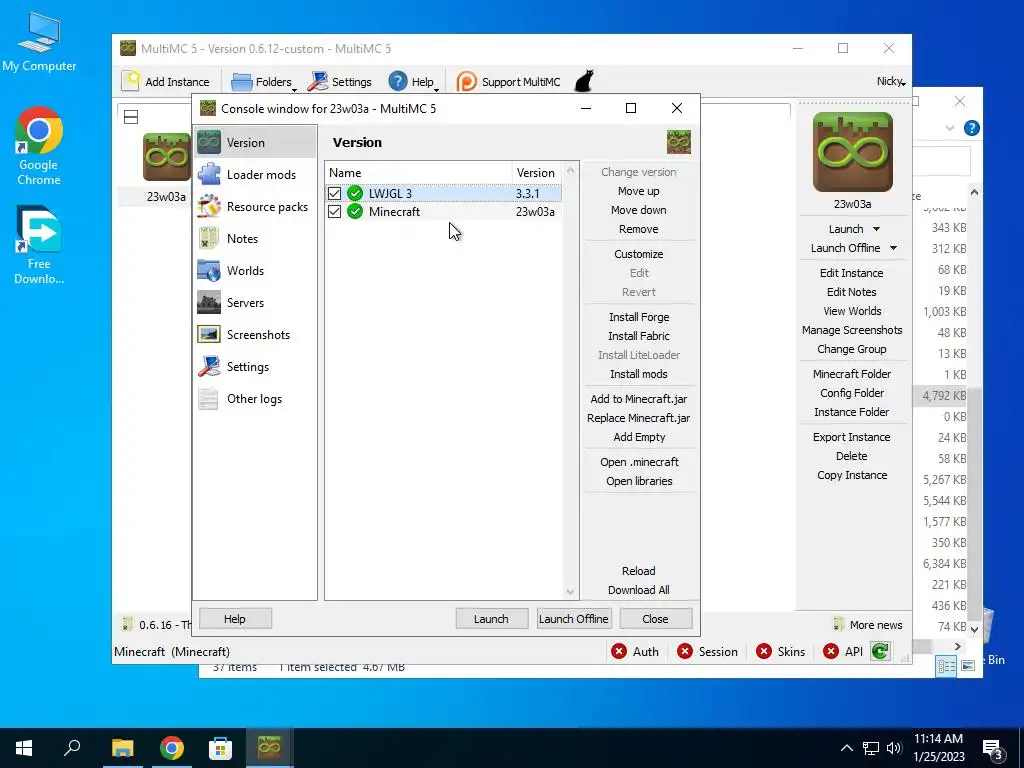1024x768 pixels.
Task: Click Export Instance in side panel
Action: pyautogui.click(x=852, y=437)
